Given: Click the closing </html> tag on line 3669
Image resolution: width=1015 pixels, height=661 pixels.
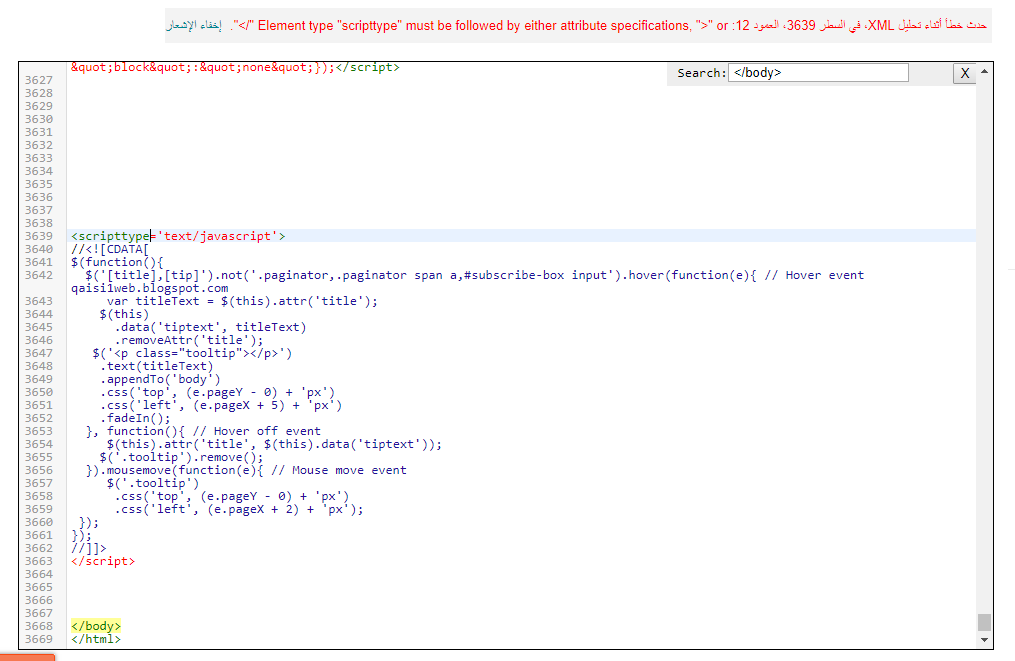Looking at the screenshot, I should [96, 639].
